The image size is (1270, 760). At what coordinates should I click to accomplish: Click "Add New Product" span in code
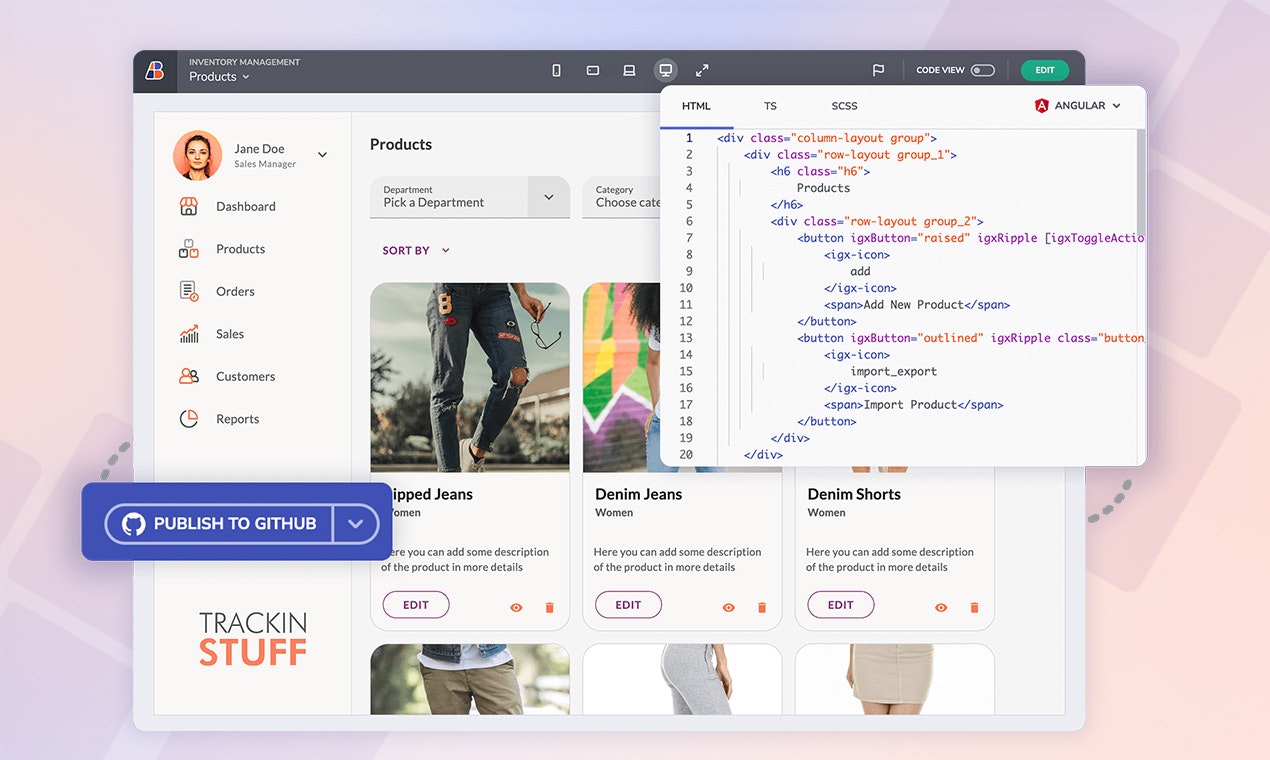(x=917, y=305)
